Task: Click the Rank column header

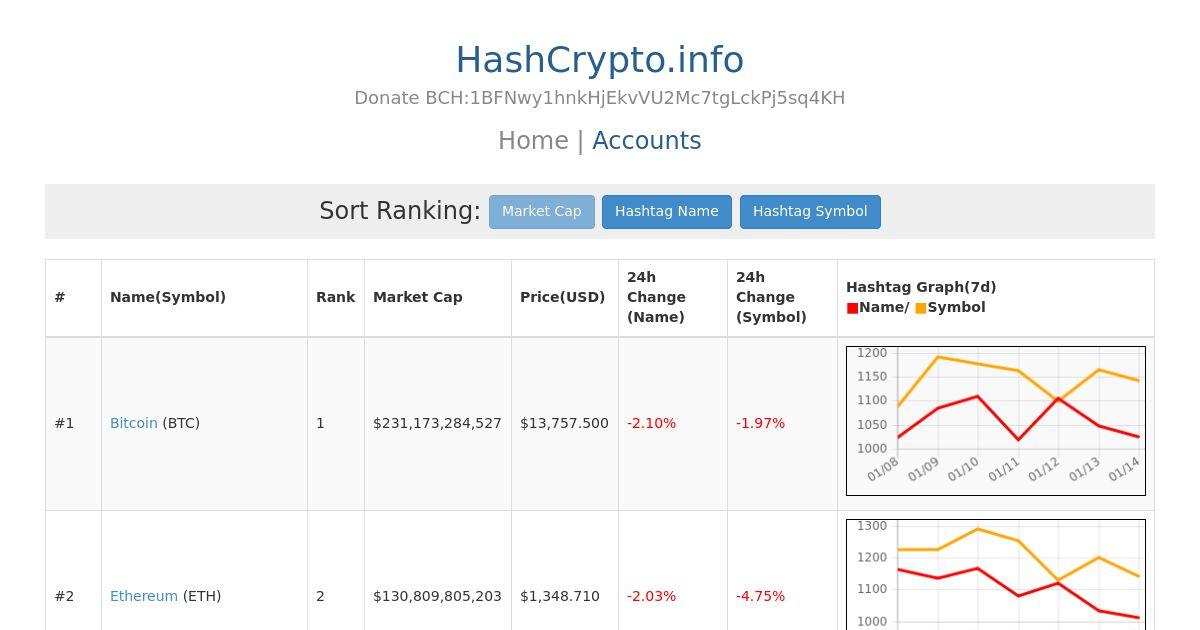Action: coord(336,298)
